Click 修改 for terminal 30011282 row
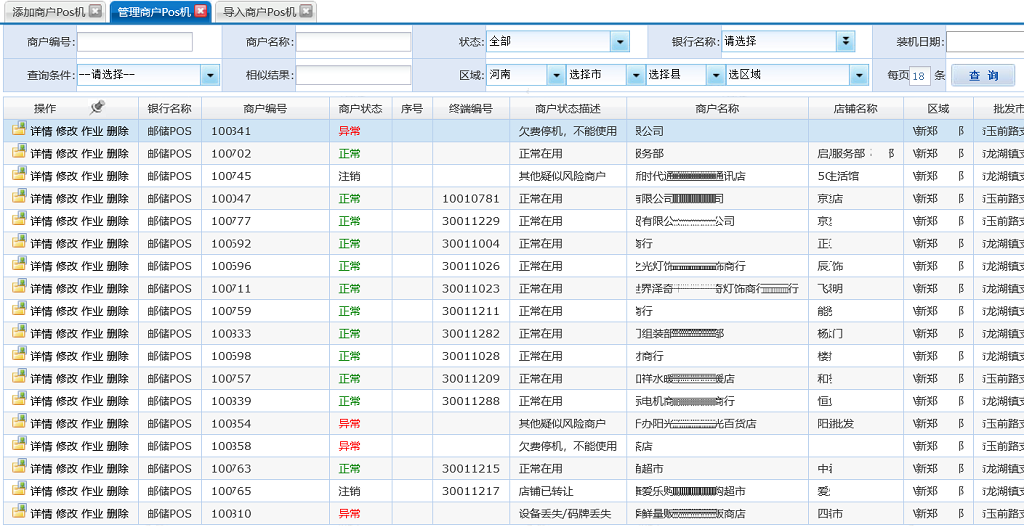Viewport: 1024px width, 527px height. (66, 334)
